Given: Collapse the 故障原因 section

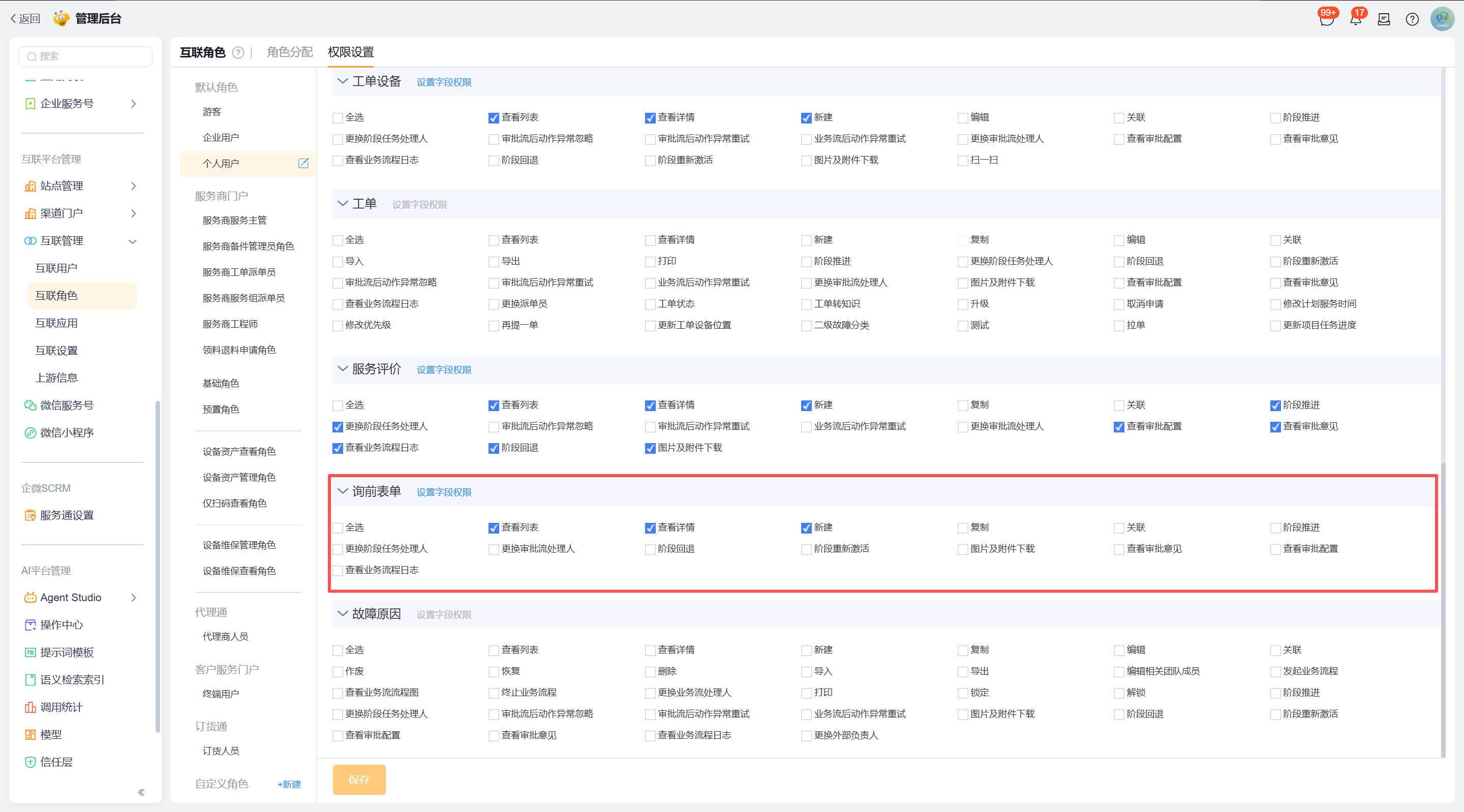Looking at the screenshot, I should [x=343, y=614].
